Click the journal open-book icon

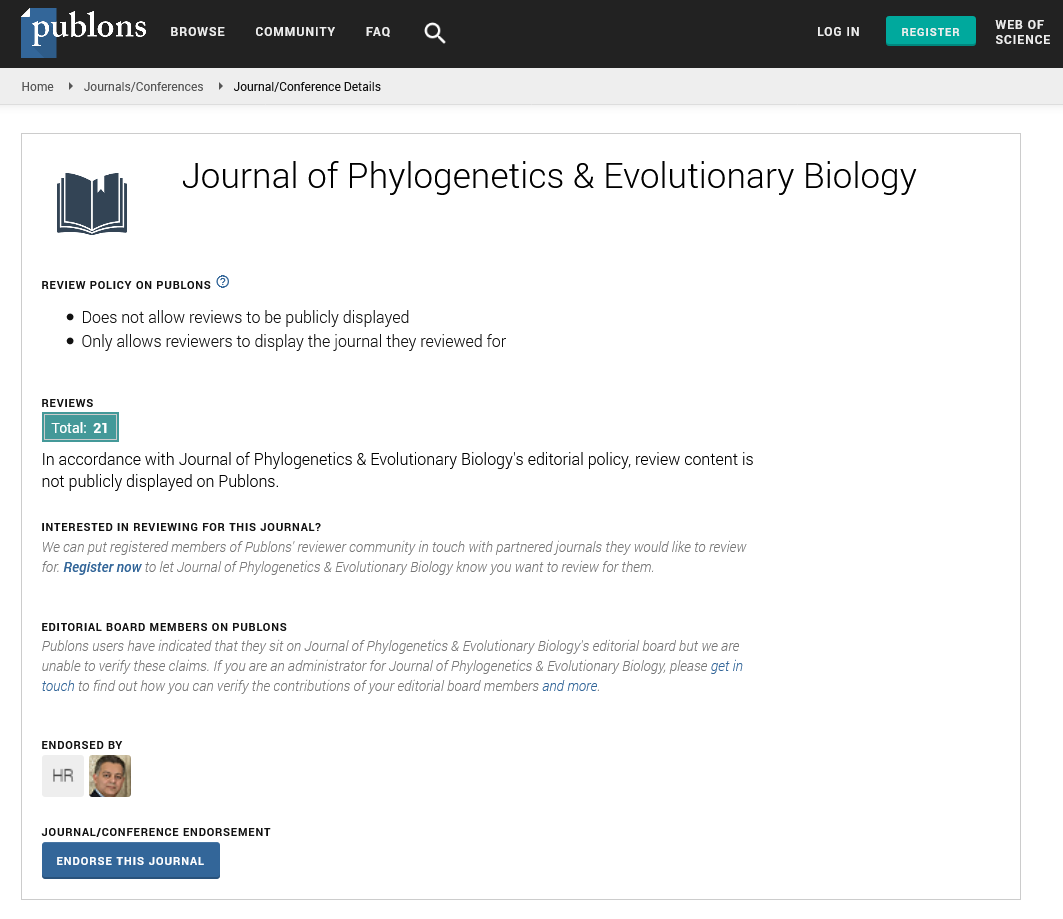coord(92,203)
